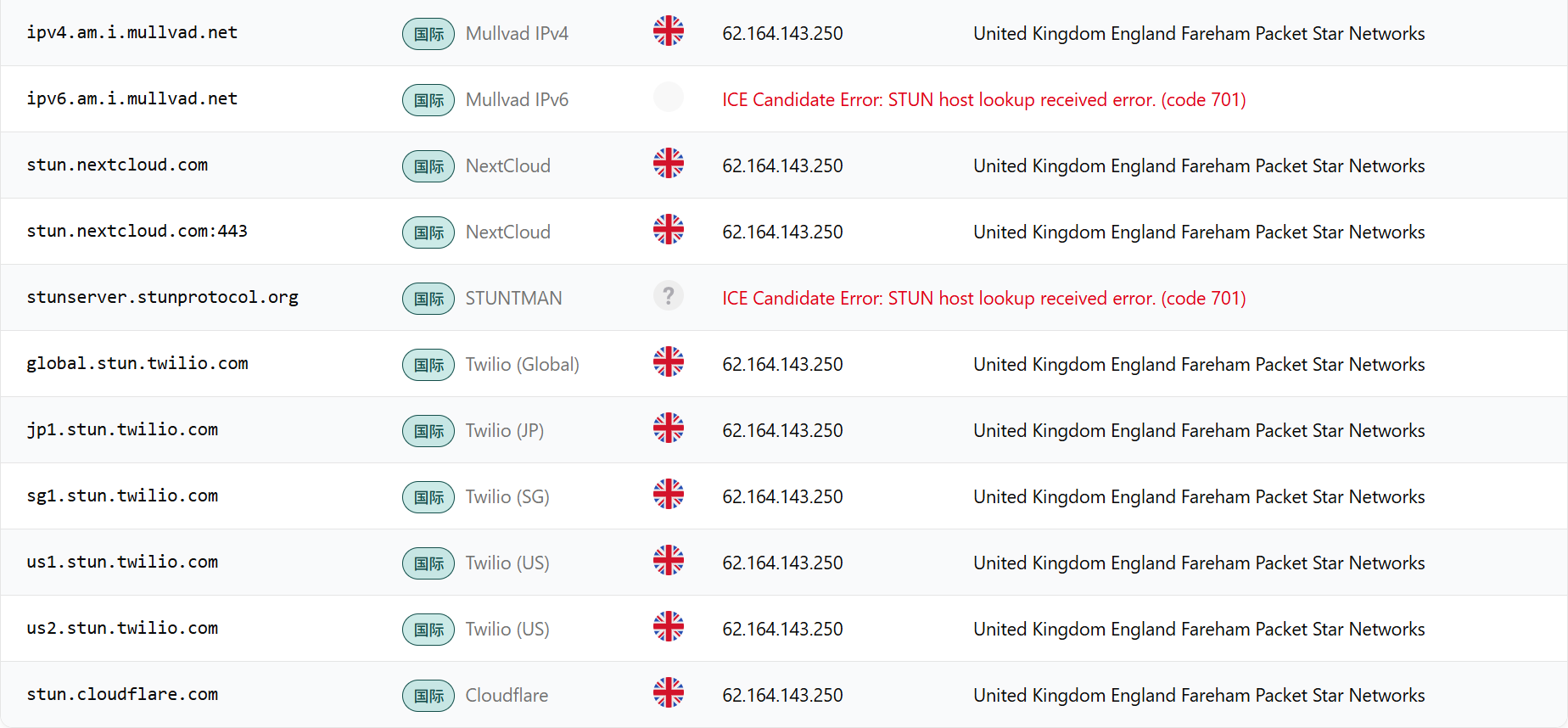Click the UK flag icon for ipv4.am.i.mullvad.net
Viewport: 1568px width, 728px height.
click(669, 31)
